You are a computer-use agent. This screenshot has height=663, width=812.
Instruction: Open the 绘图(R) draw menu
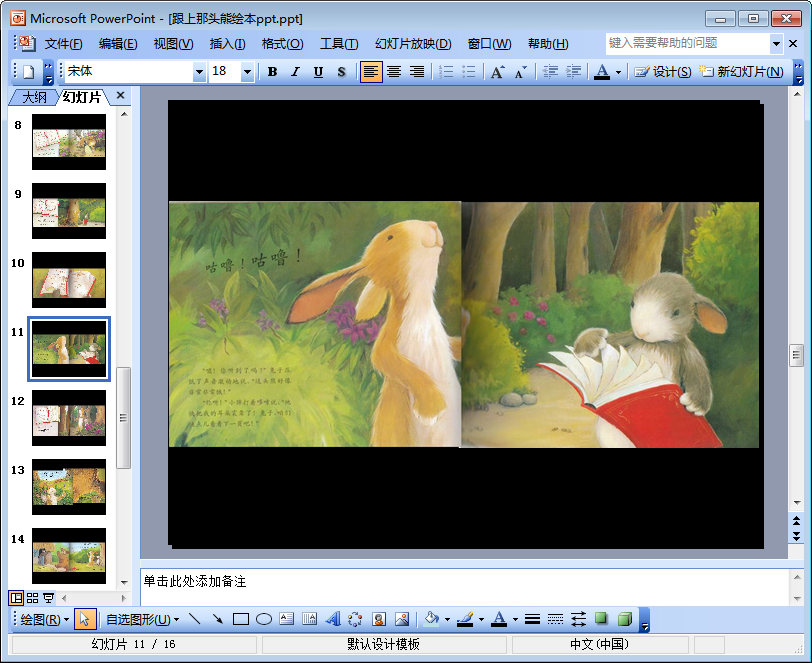[x=45, y=619]
